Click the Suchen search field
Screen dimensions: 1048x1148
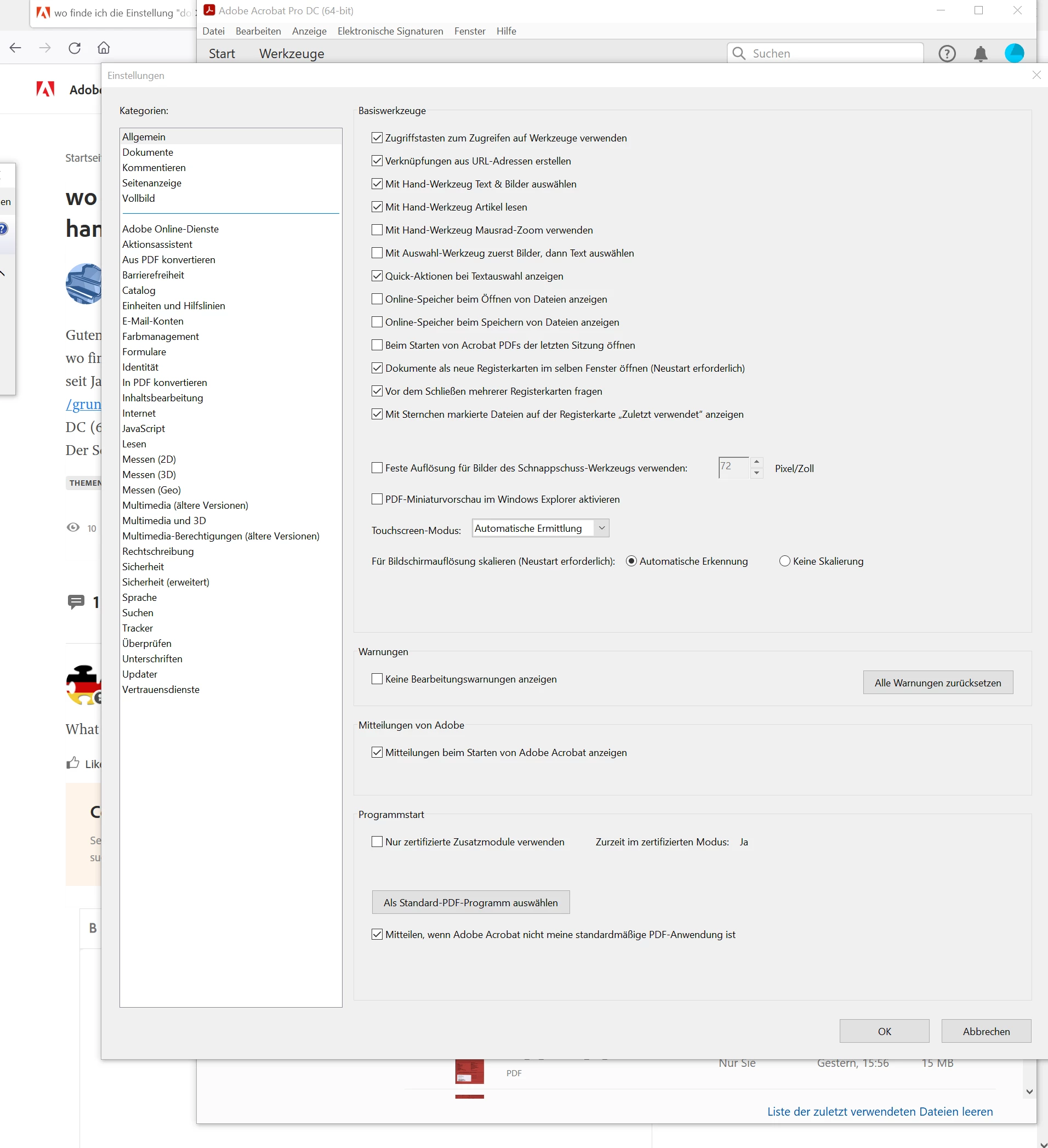pos(825,54)
